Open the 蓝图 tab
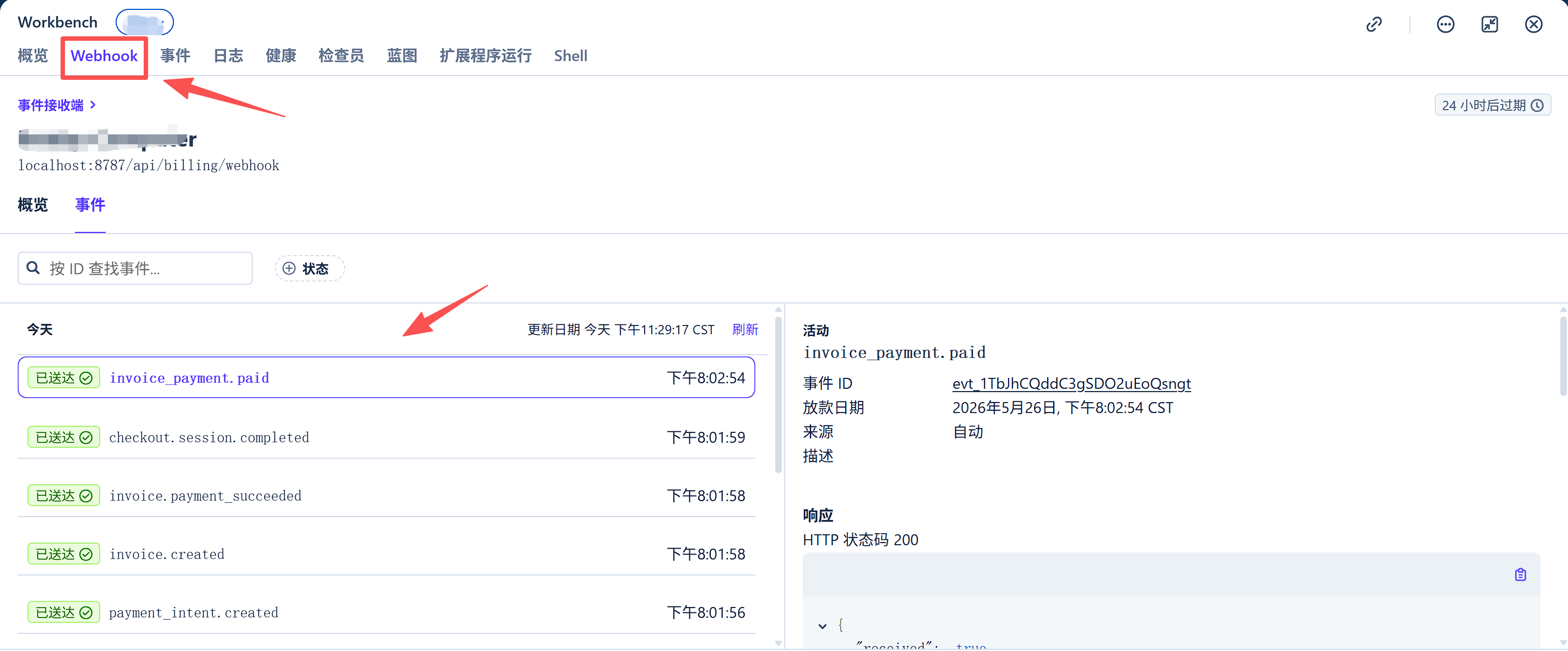 402,56
